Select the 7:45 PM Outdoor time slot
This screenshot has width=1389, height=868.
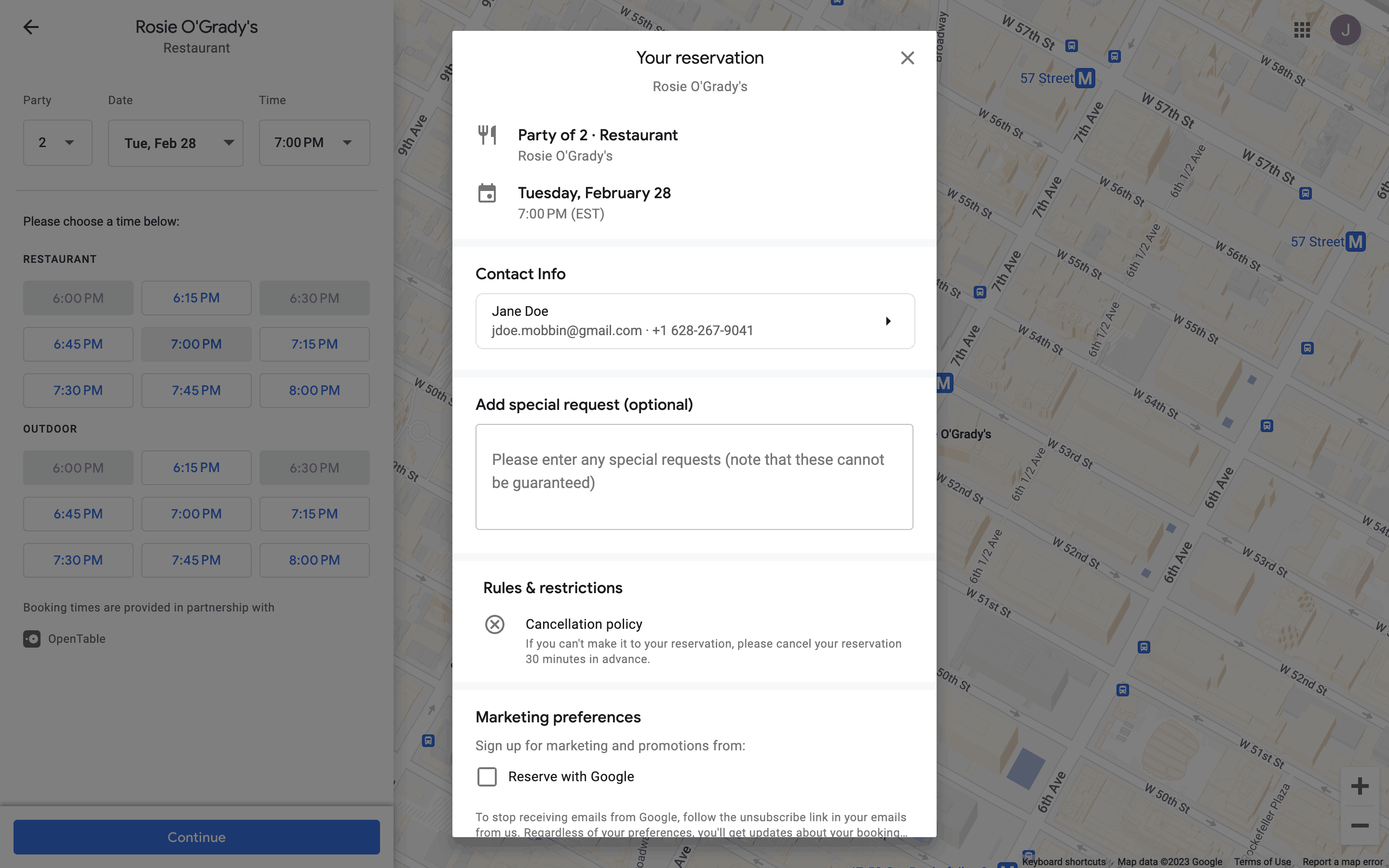pyautogui.click(x=196, y=560)
